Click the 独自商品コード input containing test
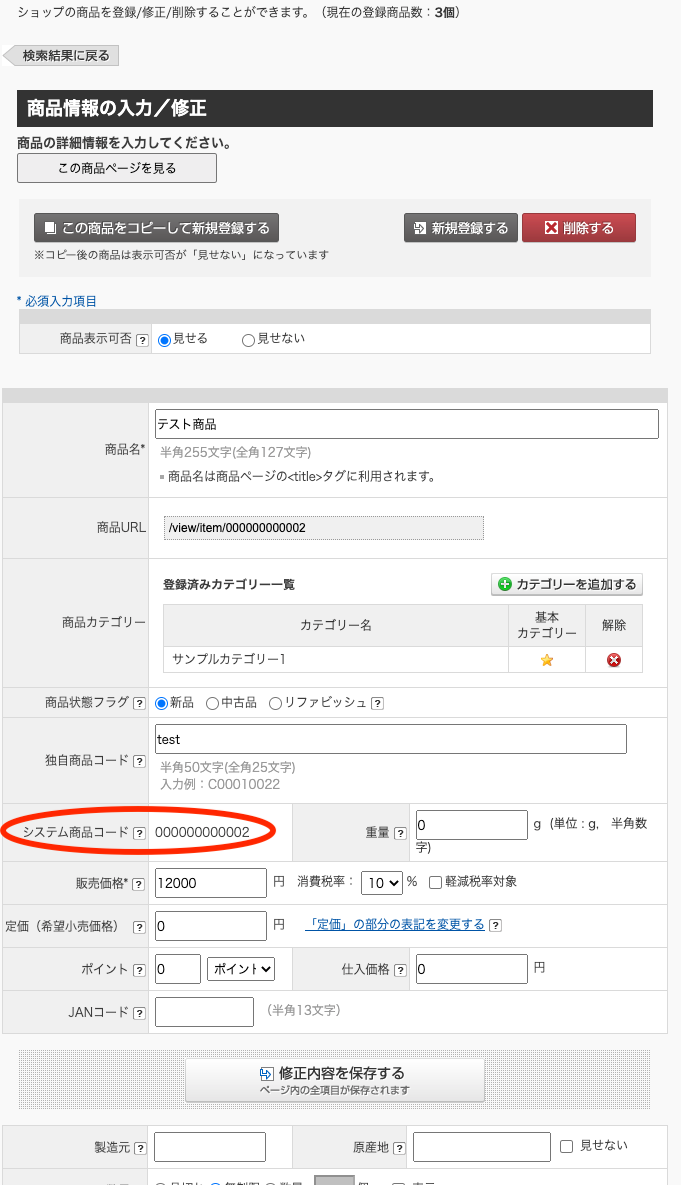The image size is (681, 1185). tap(391, 739)
